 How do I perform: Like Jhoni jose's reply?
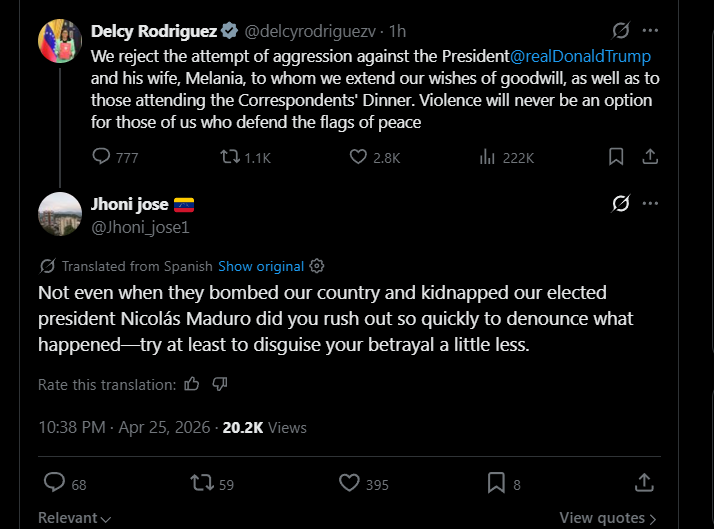349,484
